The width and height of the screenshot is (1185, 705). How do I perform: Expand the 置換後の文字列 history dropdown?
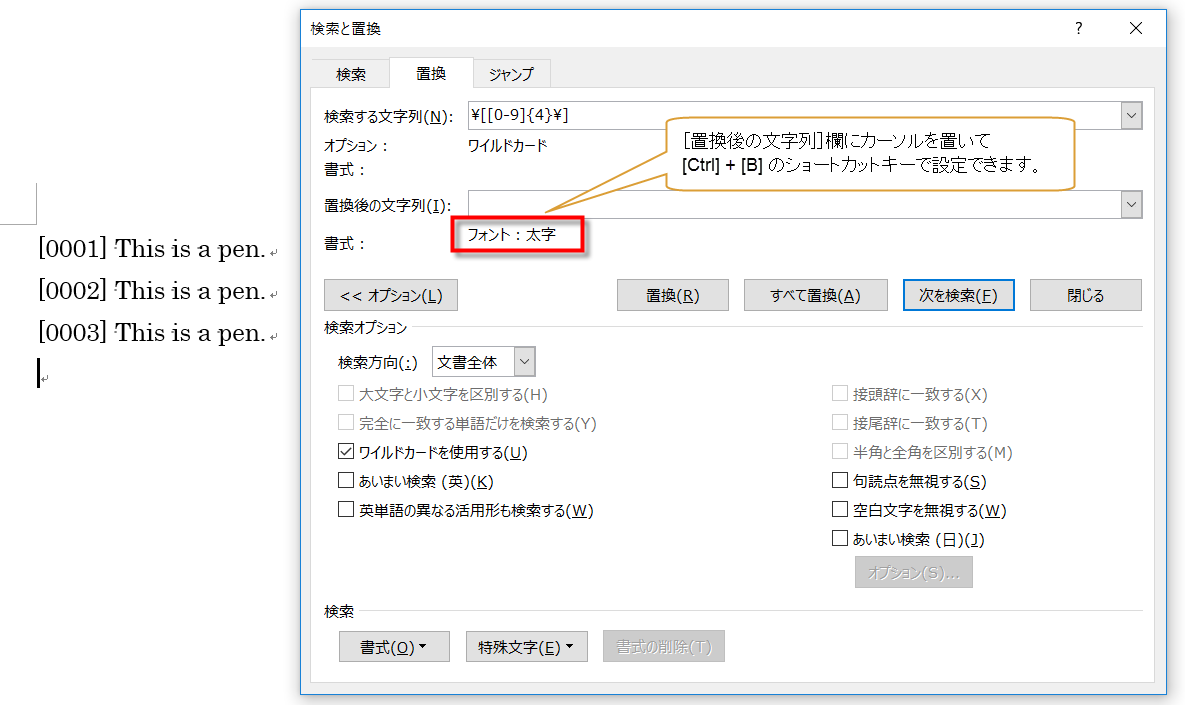click(1131, 205)
